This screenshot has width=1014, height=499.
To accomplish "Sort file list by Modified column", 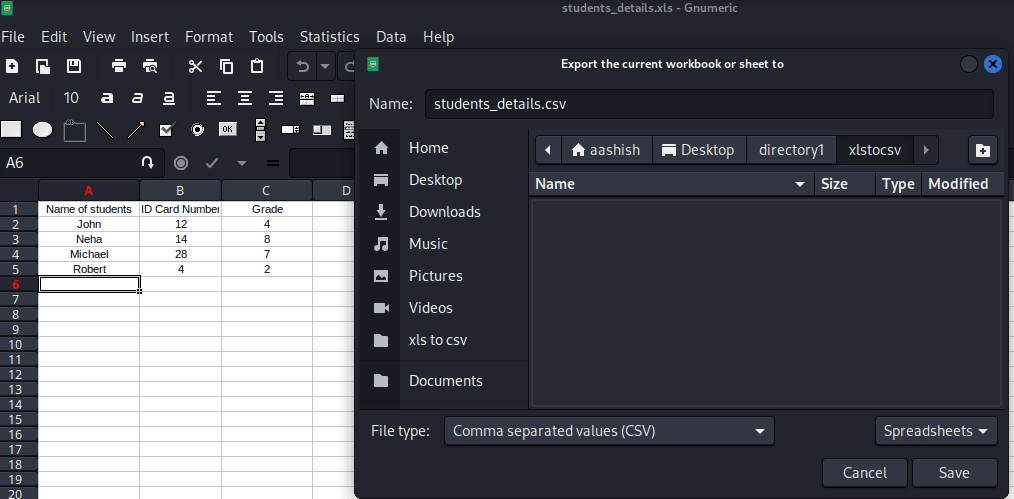I will 962,184.
